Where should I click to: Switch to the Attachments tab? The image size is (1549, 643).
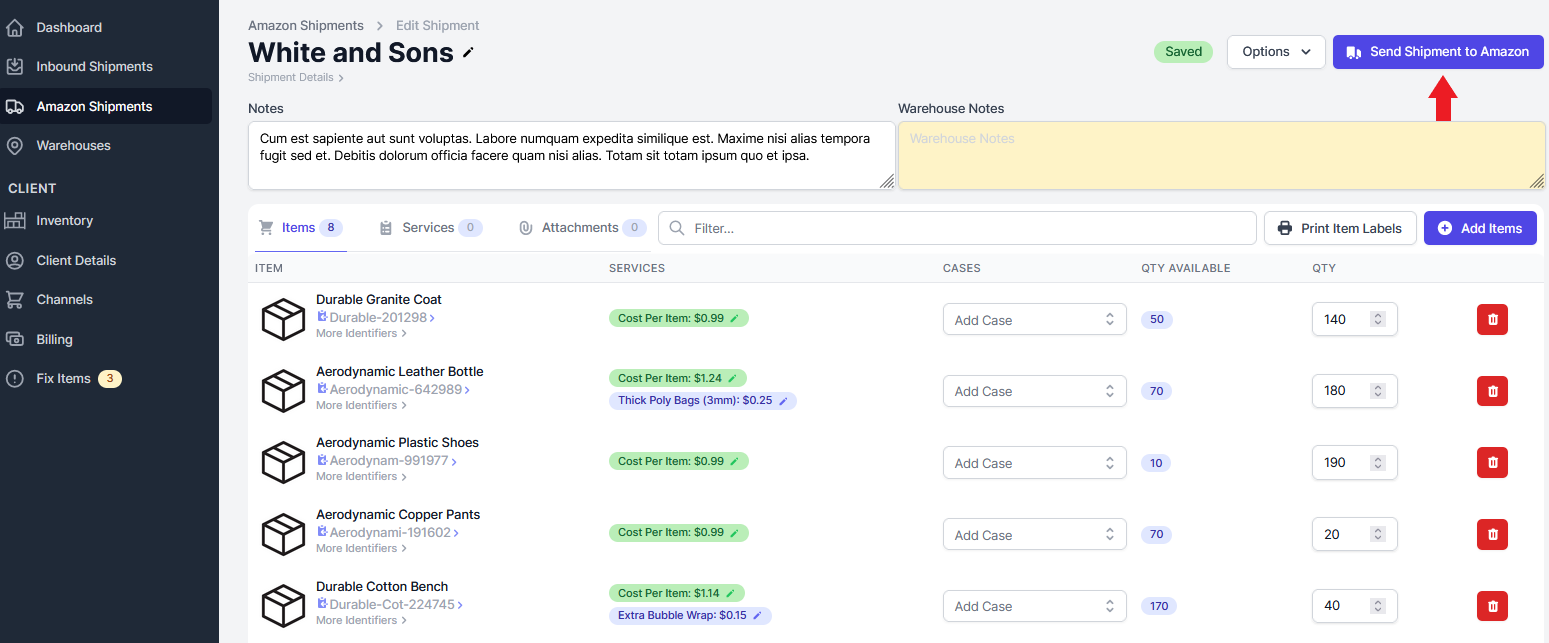(x=582, y=228)
